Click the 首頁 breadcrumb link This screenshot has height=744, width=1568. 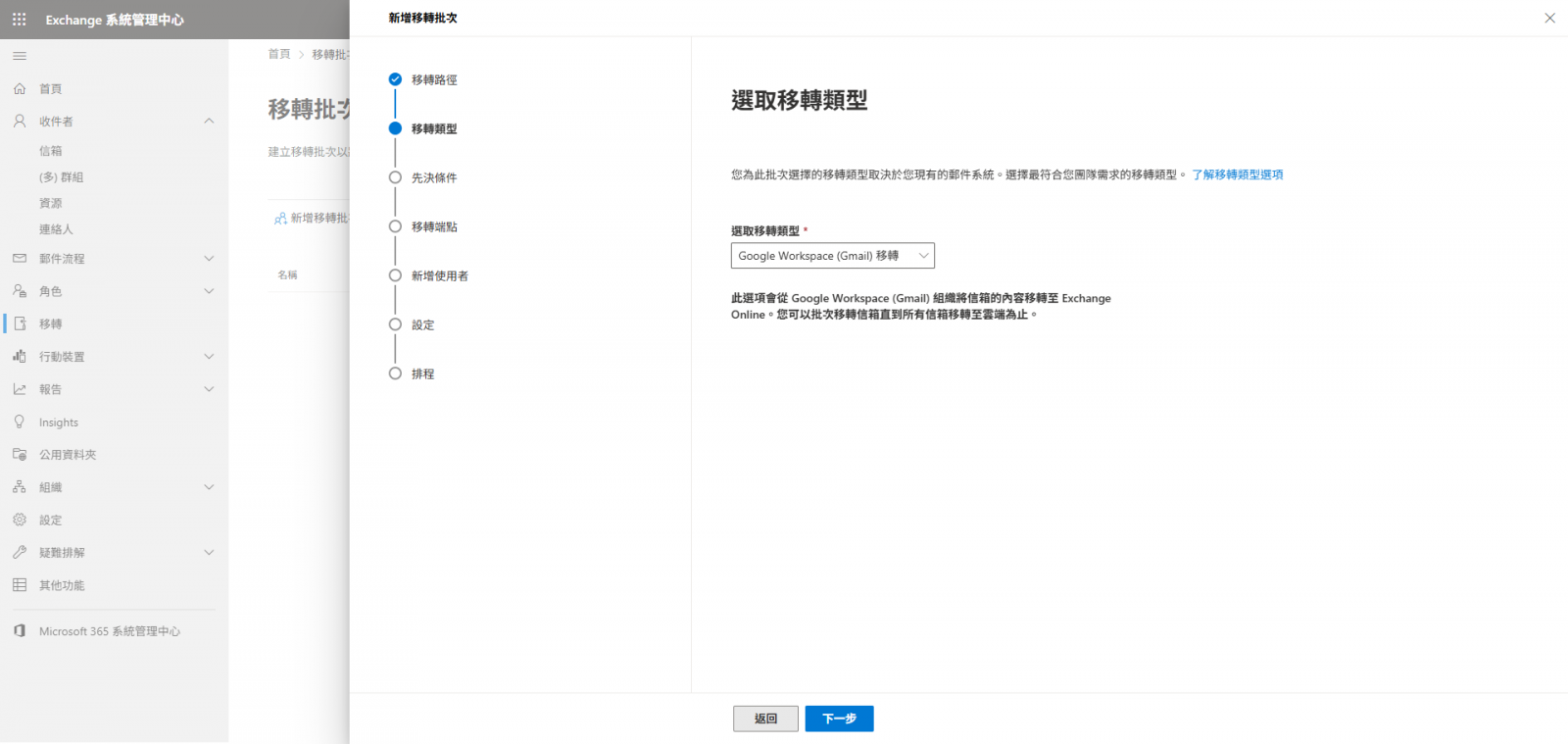pyautogui.click(x=279, y=54)
